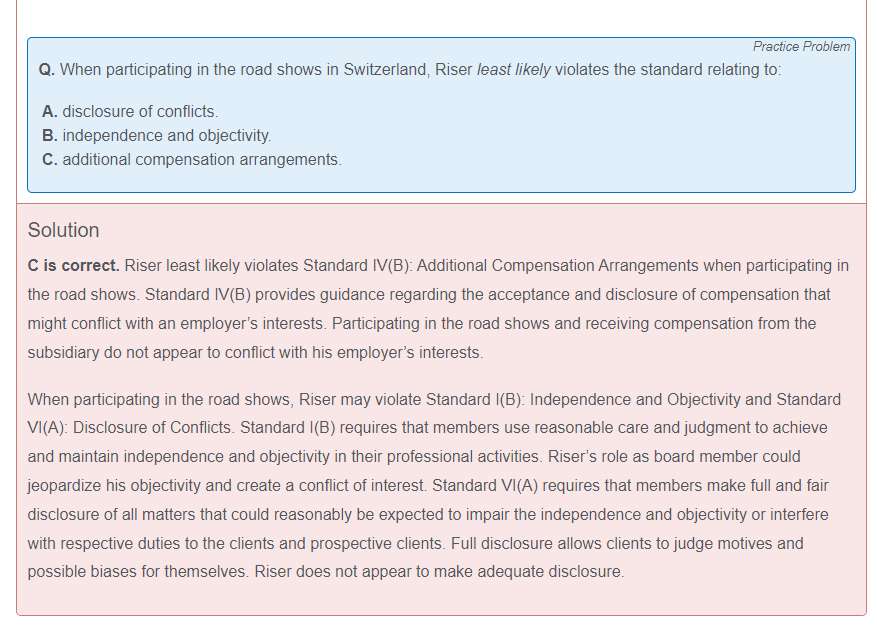Click the bold letter 'C.' option marker

50,159
